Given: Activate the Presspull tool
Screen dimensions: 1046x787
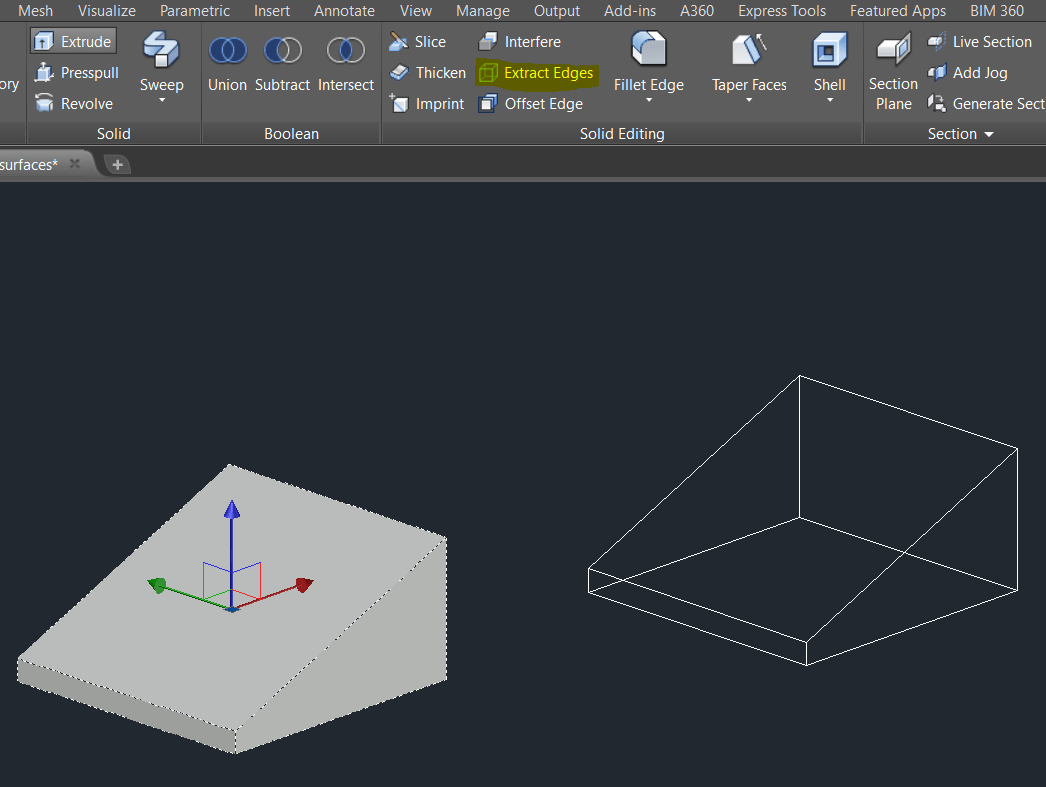Looking at the screenshot, I should 77,72.
